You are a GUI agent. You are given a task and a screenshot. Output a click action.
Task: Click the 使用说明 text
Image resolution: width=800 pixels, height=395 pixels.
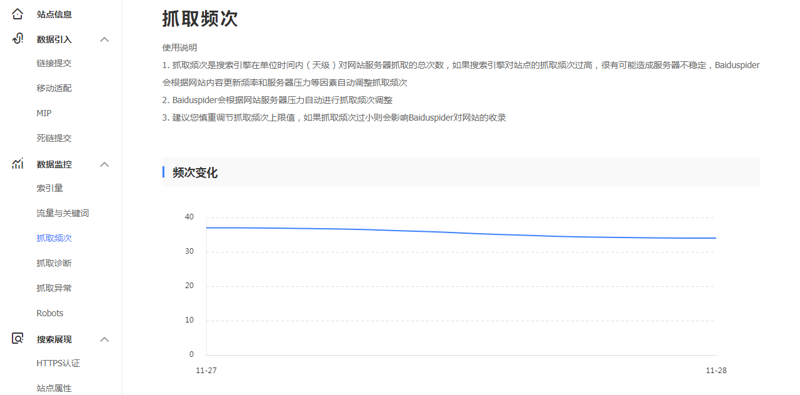coord(180,47)
